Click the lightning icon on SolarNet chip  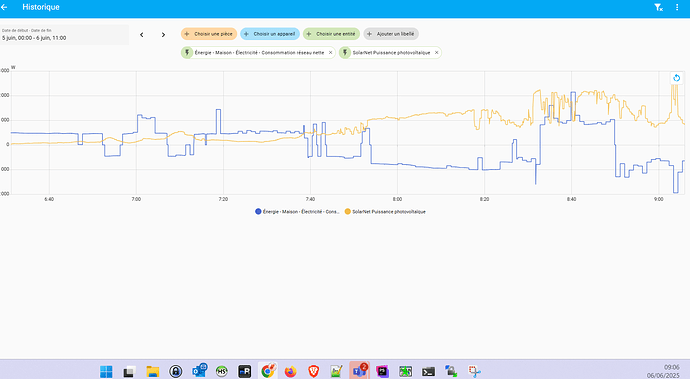tap(345, 53)
